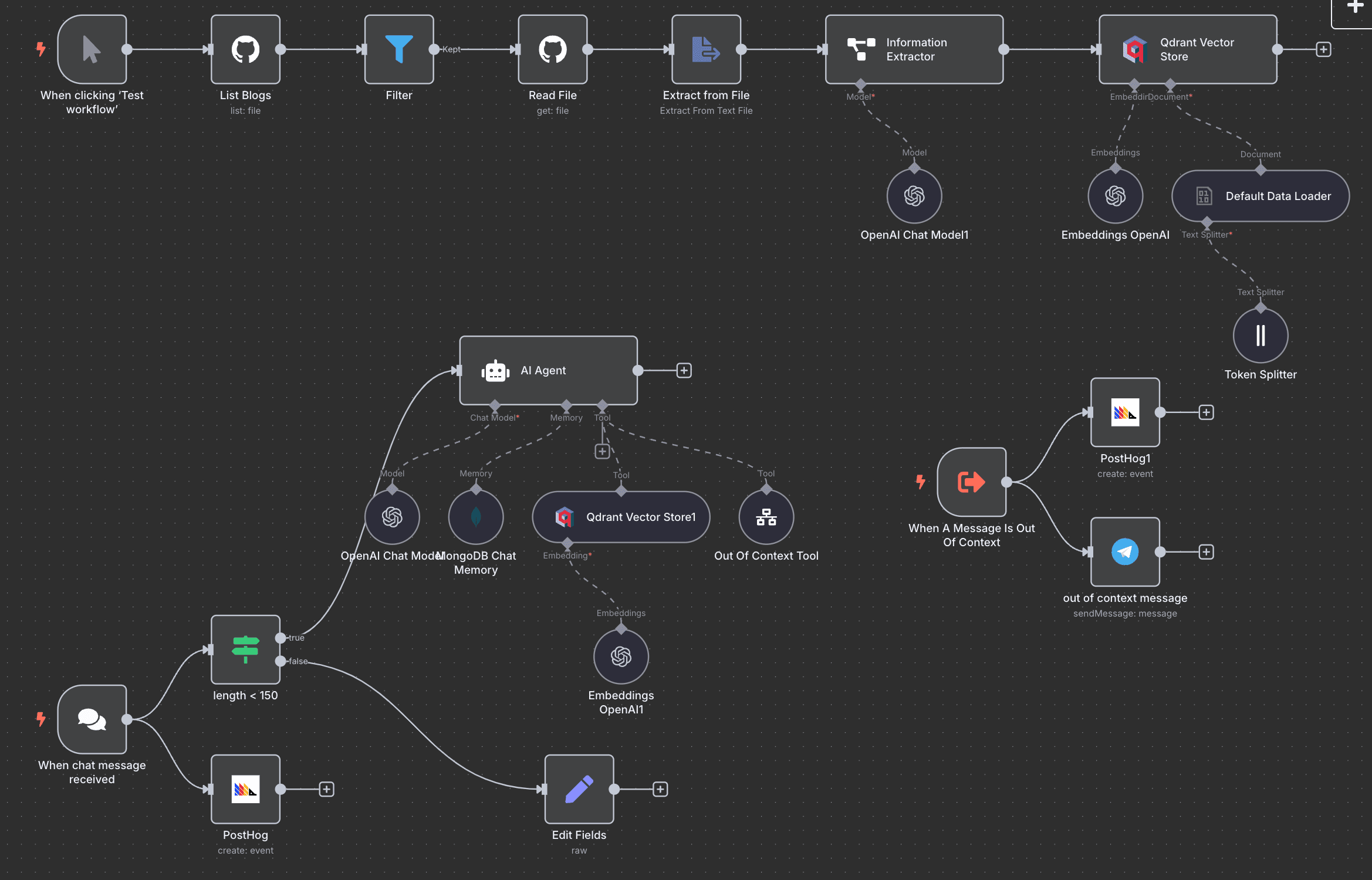The height and width of the screenshot is (880, 1372).
Task: Add node after Edit Fields output
Action: point(660,789)
